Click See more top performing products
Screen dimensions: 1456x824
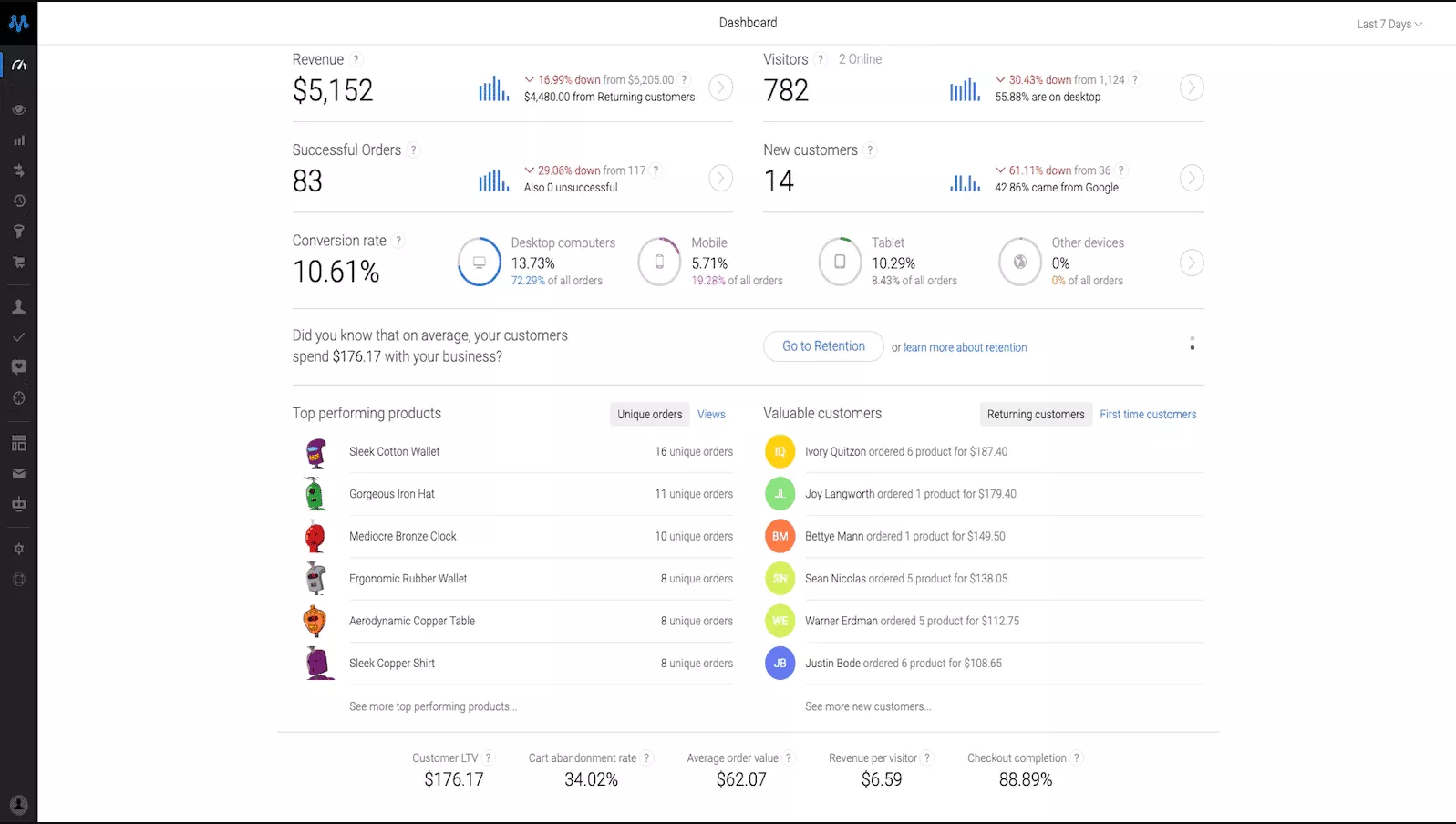(x=433, y=706)
